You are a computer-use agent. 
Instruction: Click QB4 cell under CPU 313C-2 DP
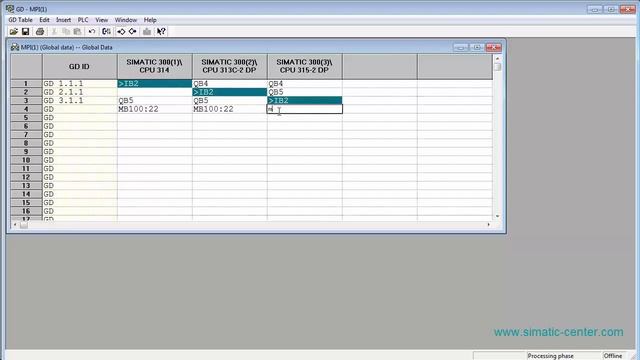(230, 84)
